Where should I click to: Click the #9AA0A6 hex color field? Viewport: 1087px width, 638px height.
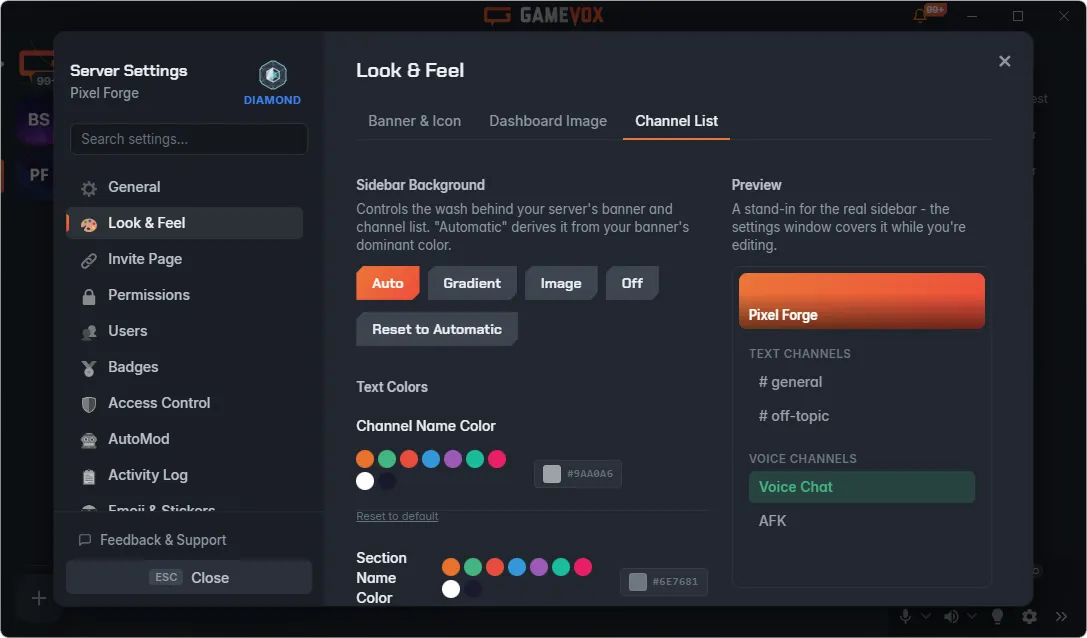577,474
